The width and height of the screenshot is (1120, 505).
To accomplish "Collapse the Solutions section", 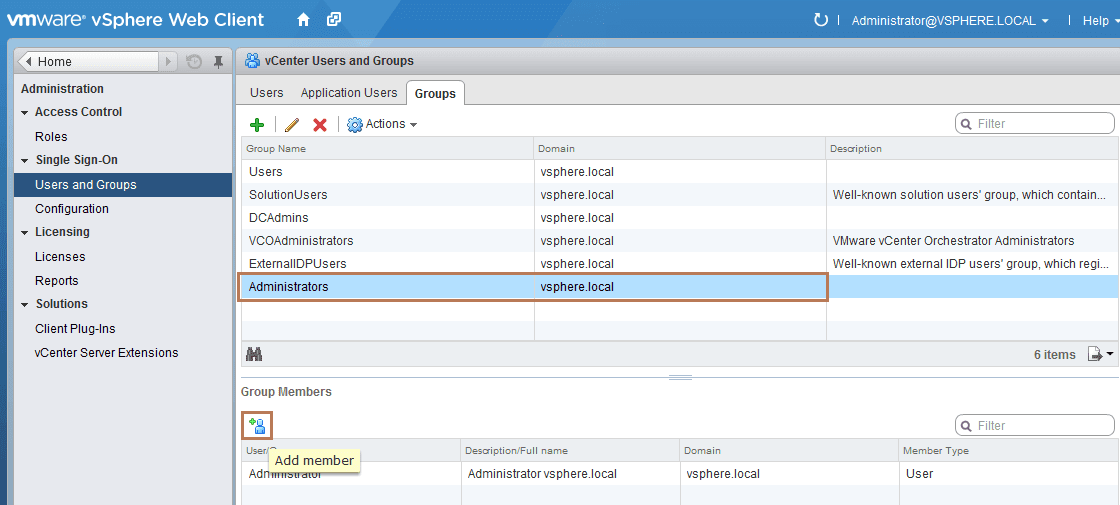I will click(x=25, y=304).
